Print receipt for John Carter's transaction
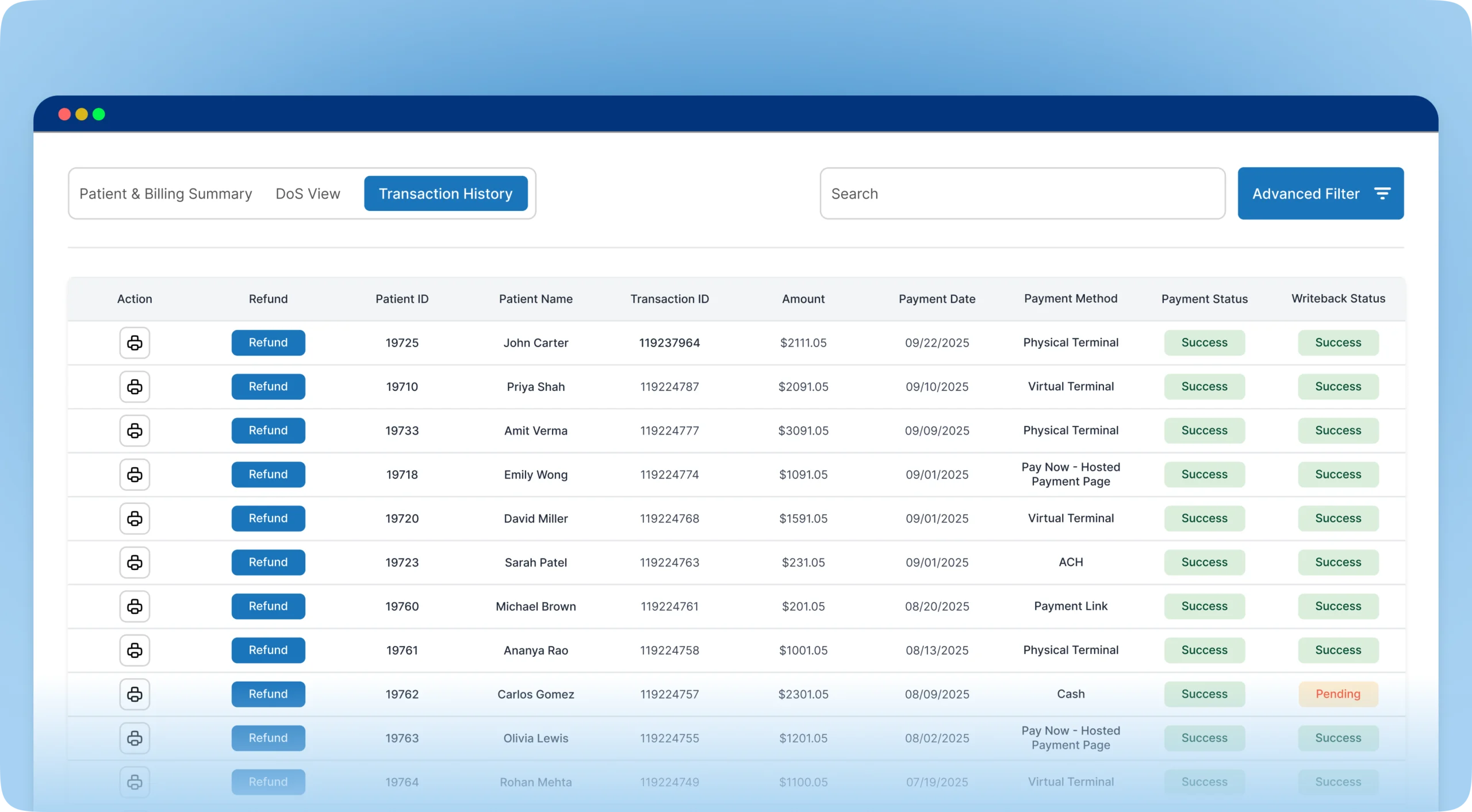 (x=135, y=343)
